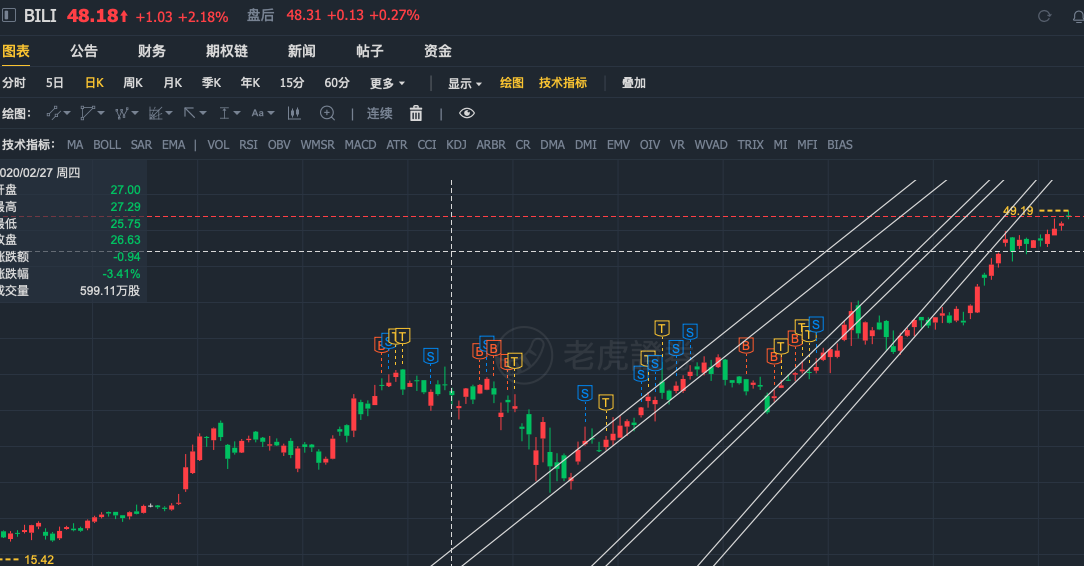The image size is (1084, 566).
Task: Enable the OIV indicator
Action: [x=650, y=145]
